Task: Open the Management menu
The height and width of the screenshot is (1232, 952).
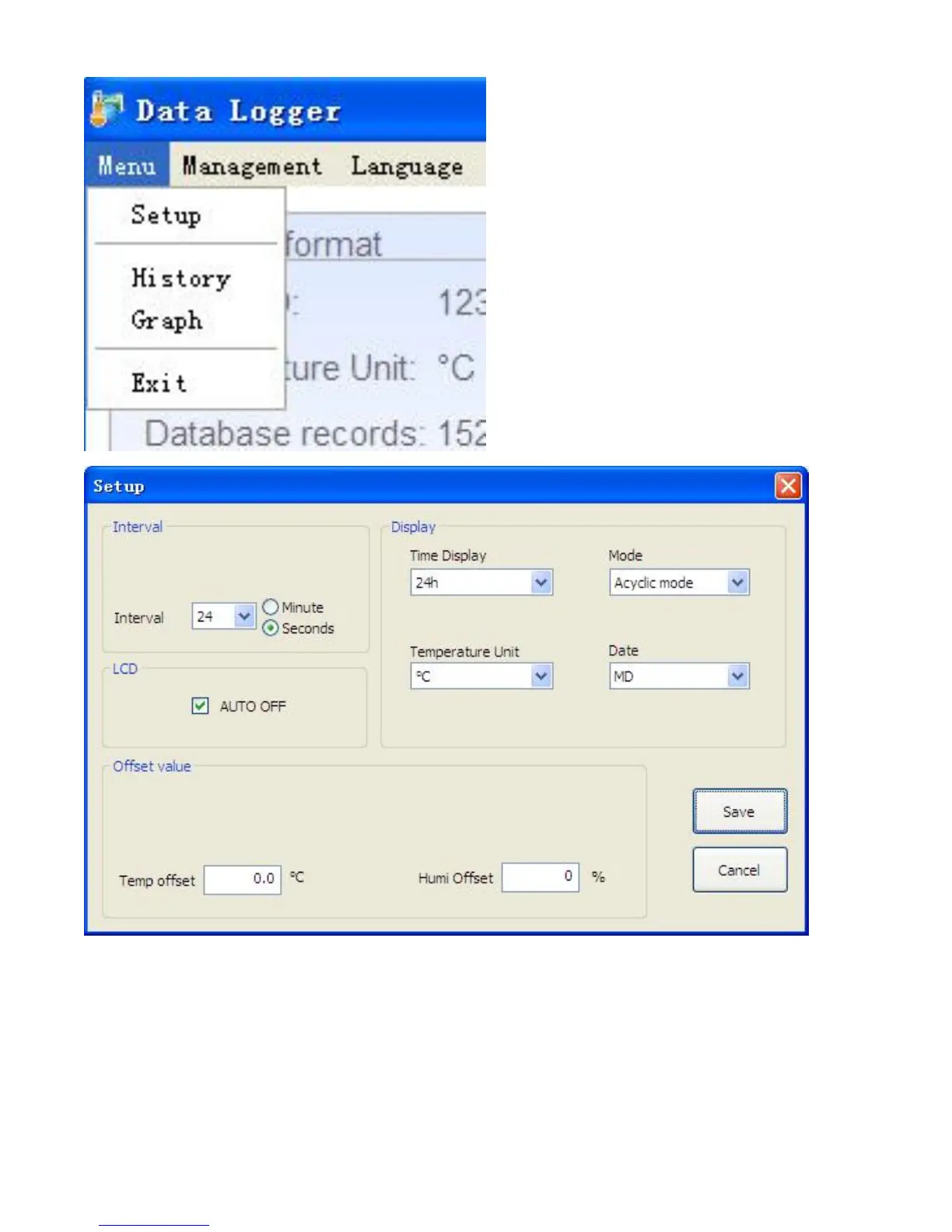Action: coord(252,166)
